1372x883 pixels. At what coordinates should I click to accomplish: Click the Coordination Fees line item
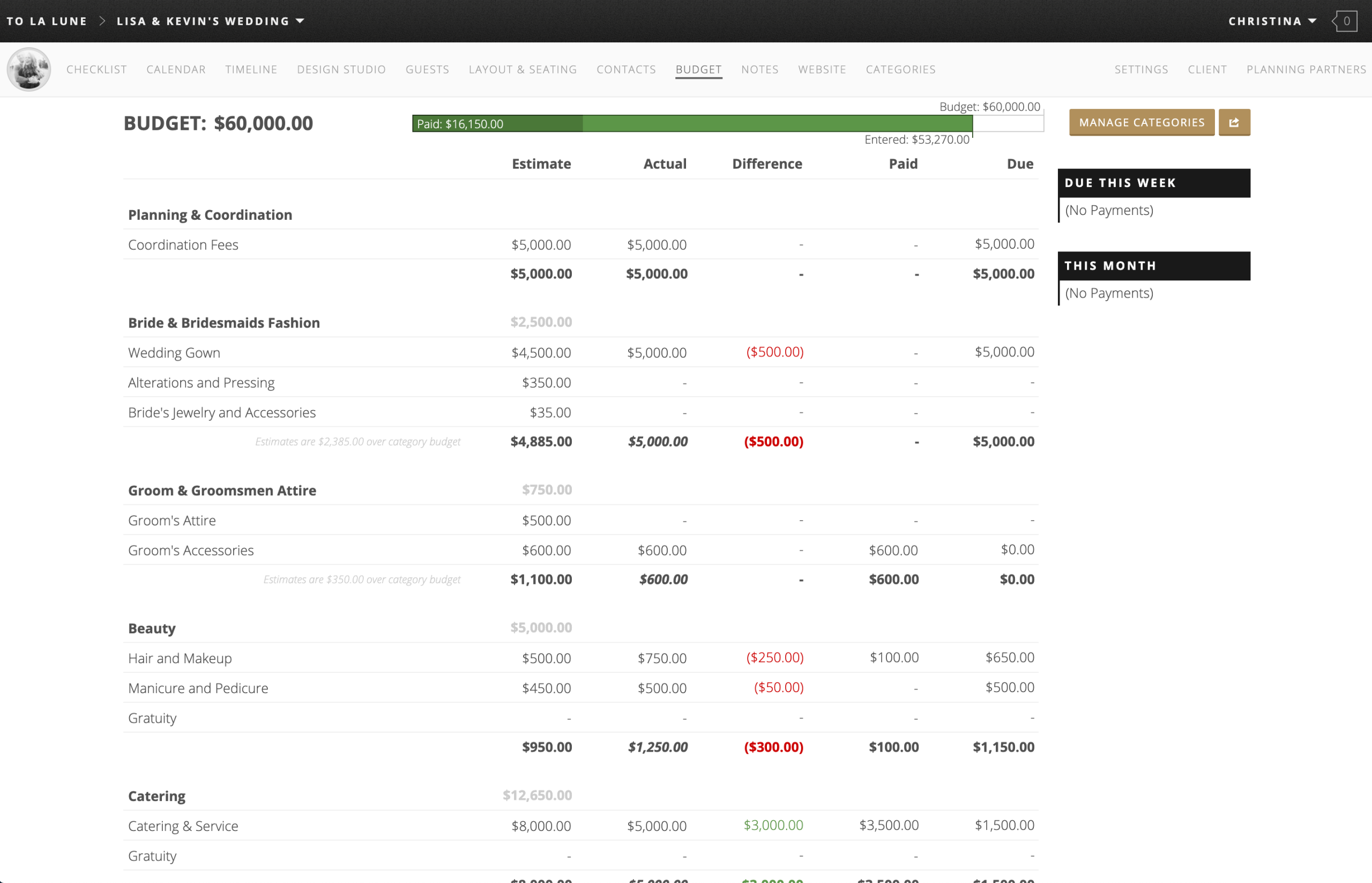(183, 245)
